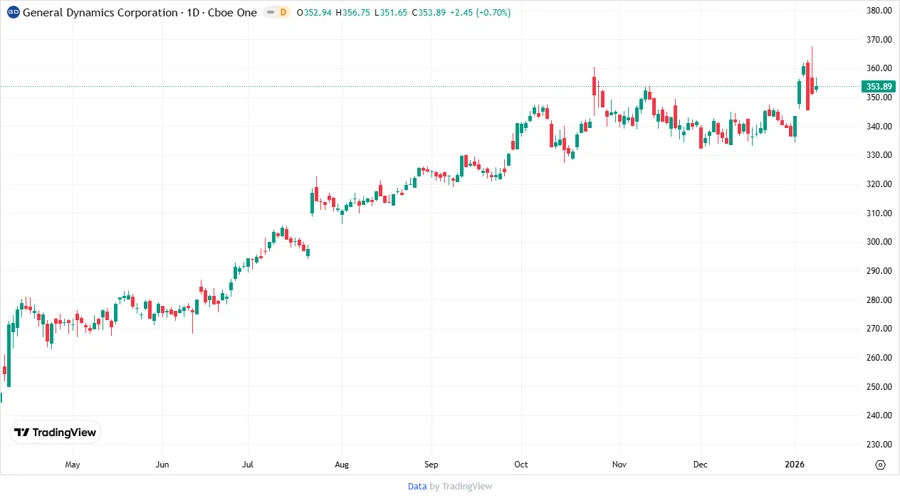Click the change value +2.45 (+0.70%)

tap(480, 12)
